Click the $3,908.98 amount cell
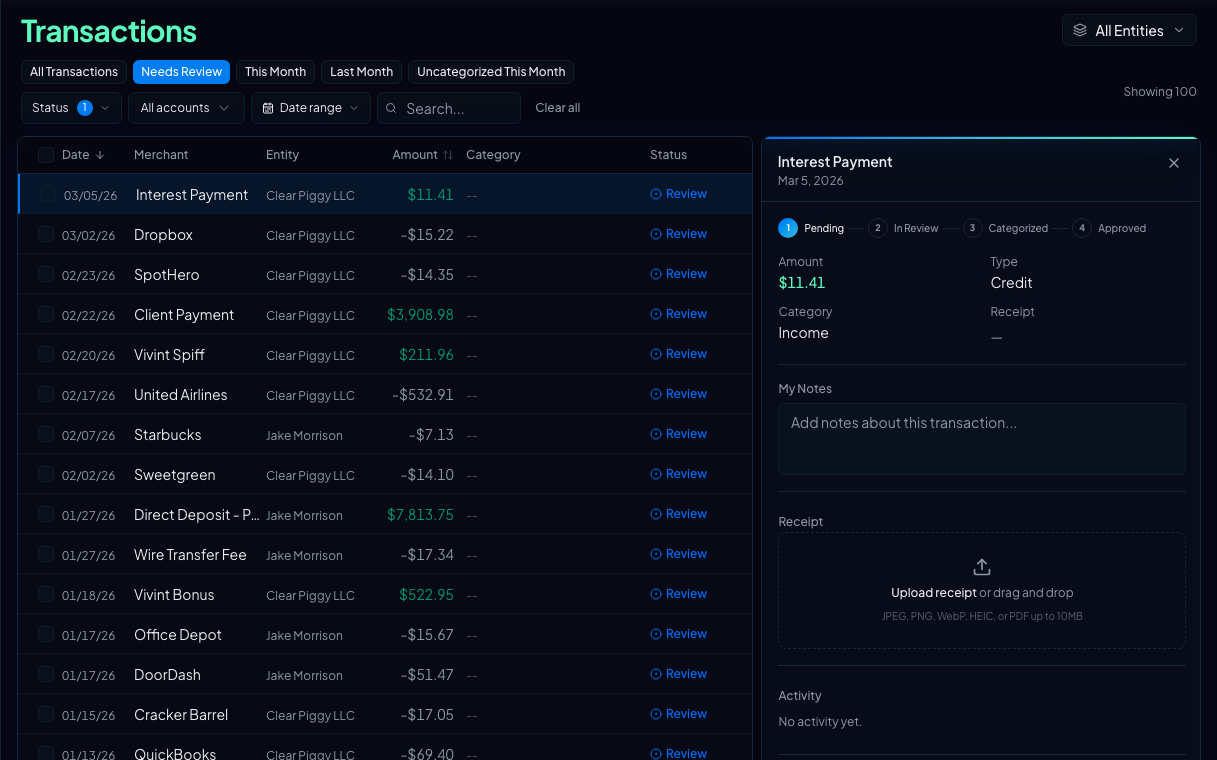1217x760 pixels. pyautogui.click(x=420, y=315)
